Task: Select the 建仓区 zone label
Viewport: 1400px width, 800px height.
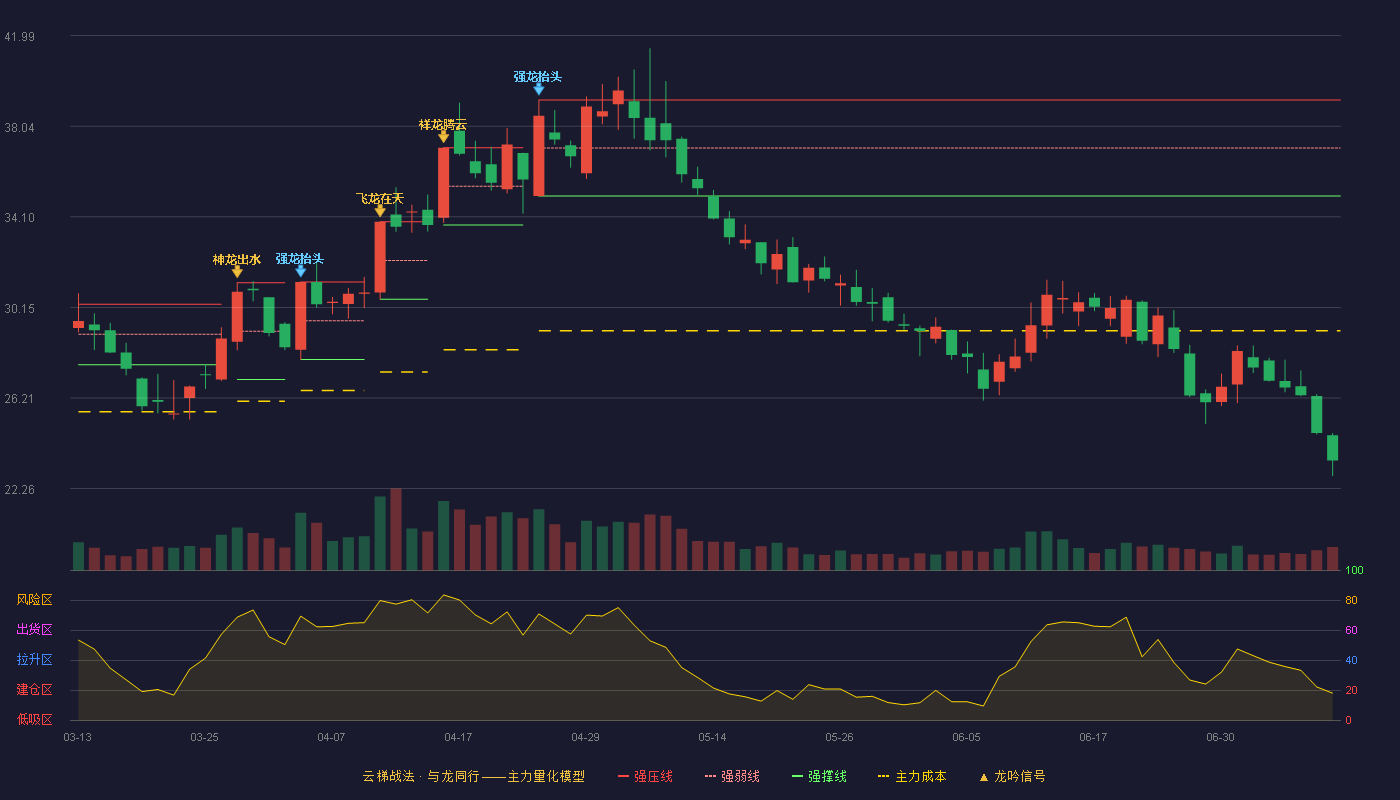Action: [x=35, y=690]
